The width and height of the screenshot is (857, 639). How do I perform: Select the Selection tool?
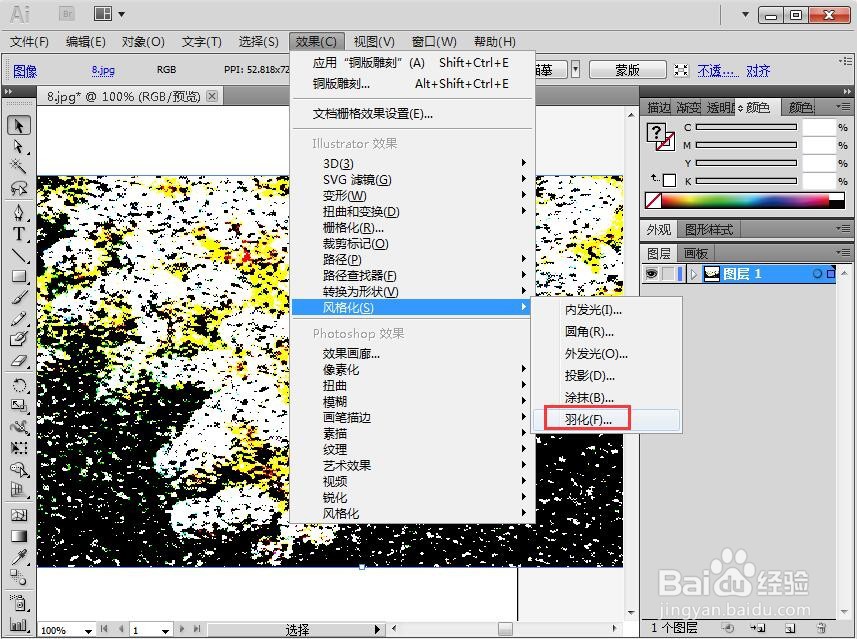[18, 124]
